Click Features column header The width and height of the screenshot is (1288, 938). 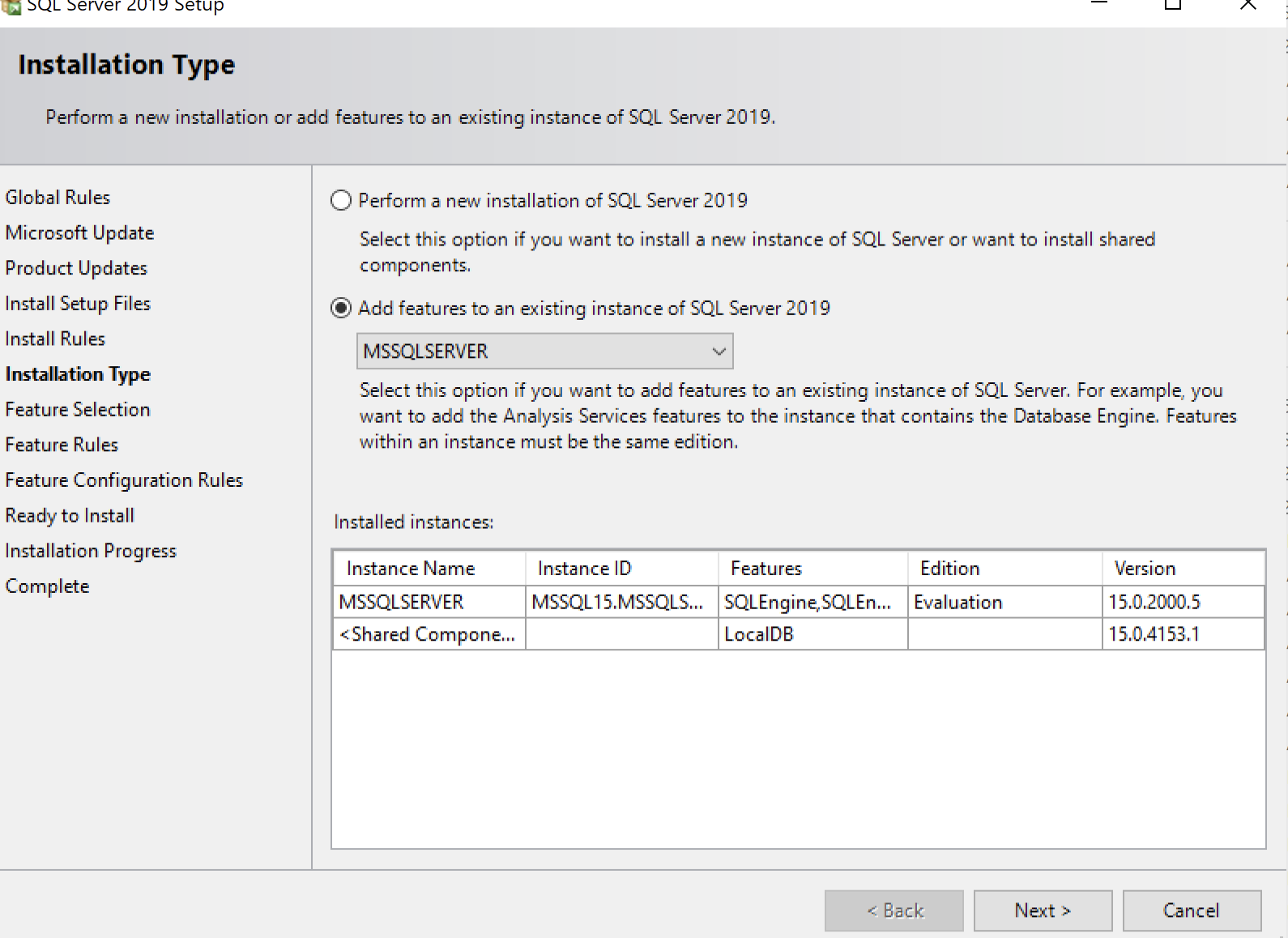point(812,569)
